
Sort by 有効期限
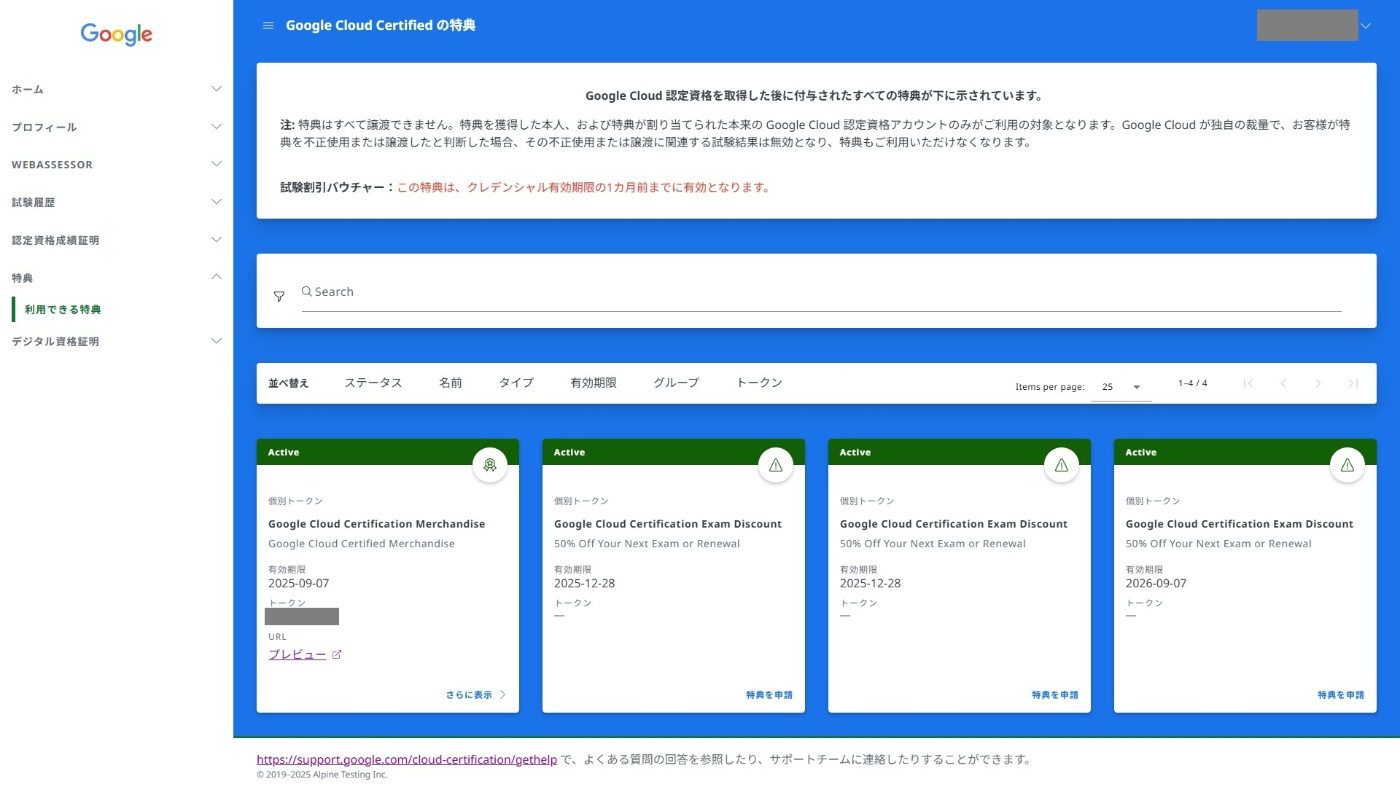(593, 383)
